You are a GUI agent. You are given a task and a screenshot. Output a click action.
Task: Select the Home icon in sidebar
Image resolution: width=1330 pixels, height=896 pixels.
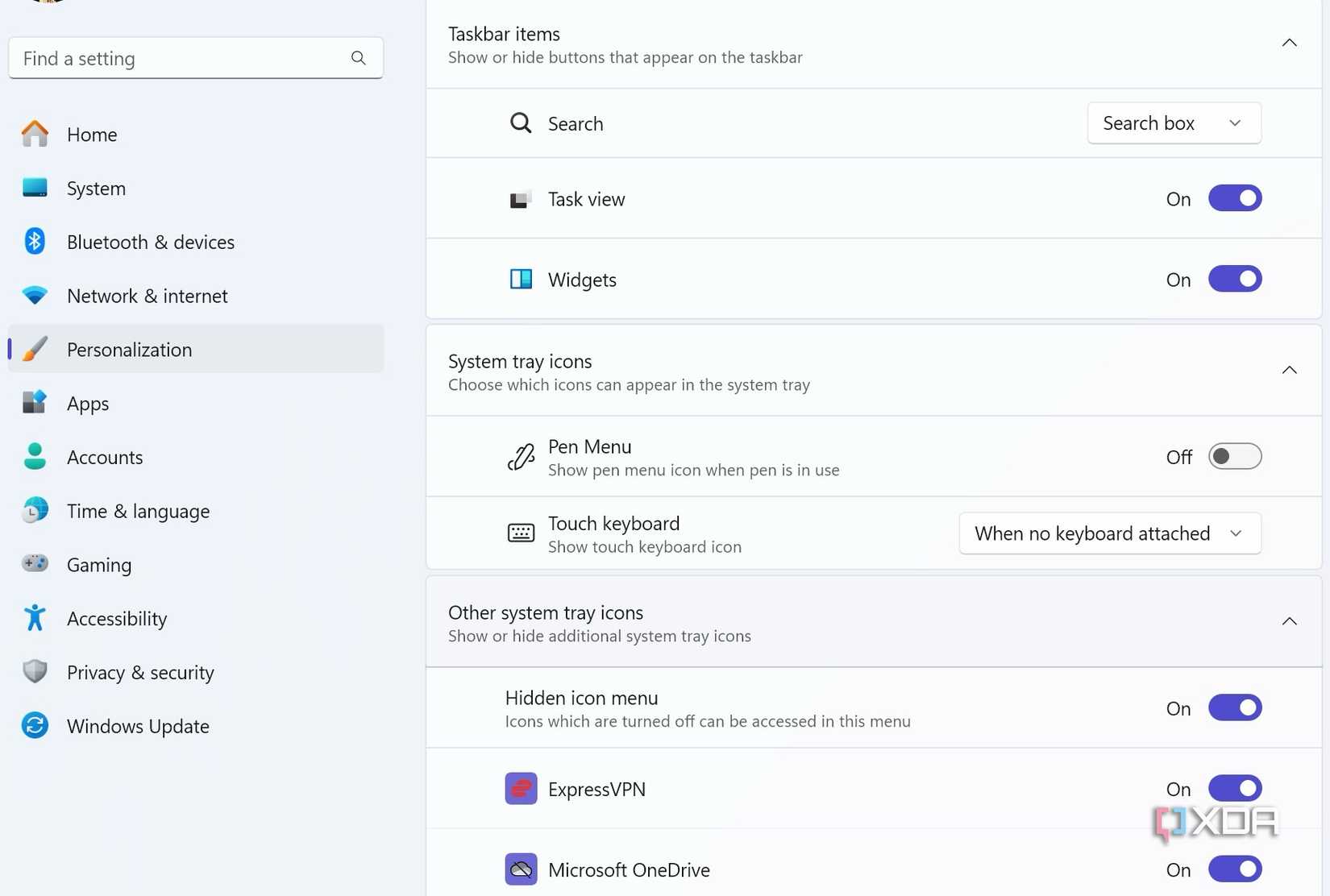[35, 134]
